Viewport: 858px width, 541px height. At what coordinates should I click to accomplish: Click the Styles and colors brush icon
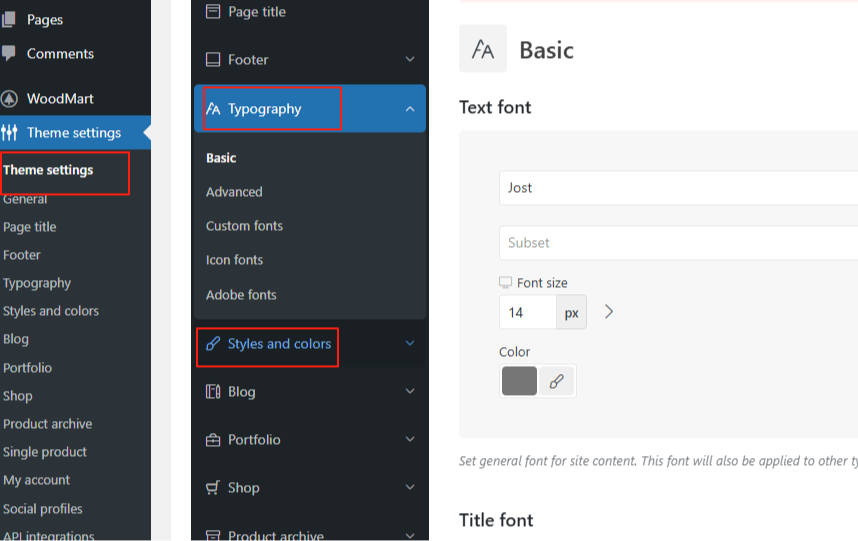coord(213,344)
